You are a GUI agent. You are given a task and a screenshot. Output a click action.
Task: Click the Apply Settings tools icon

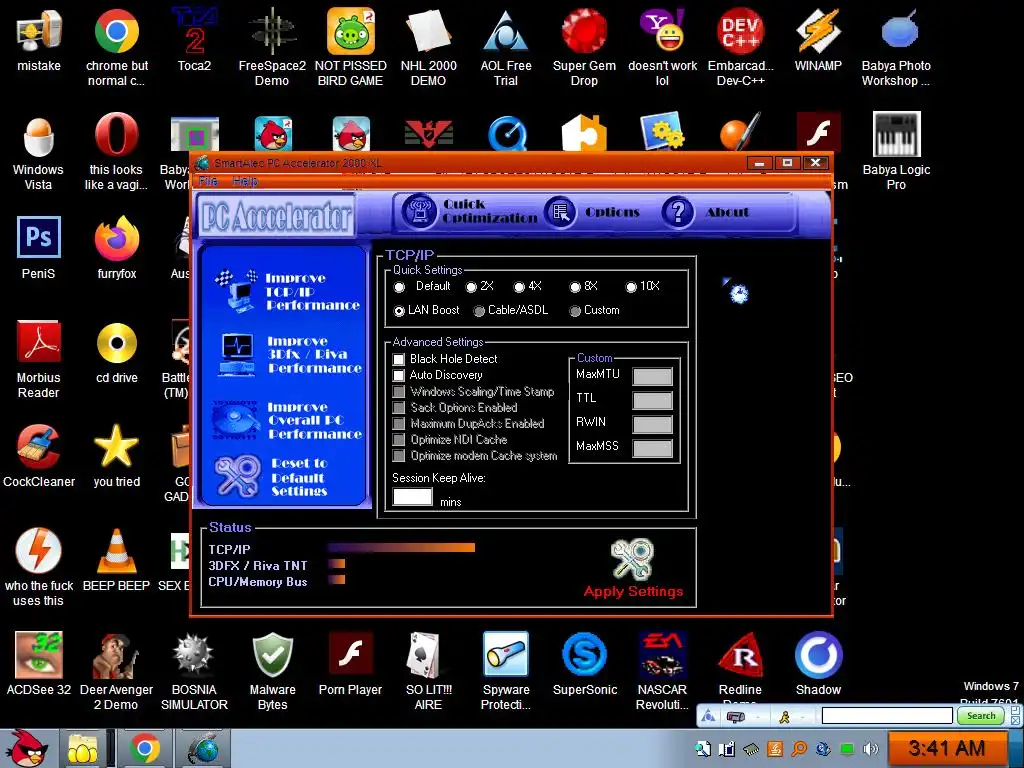[x=632, y=559]
